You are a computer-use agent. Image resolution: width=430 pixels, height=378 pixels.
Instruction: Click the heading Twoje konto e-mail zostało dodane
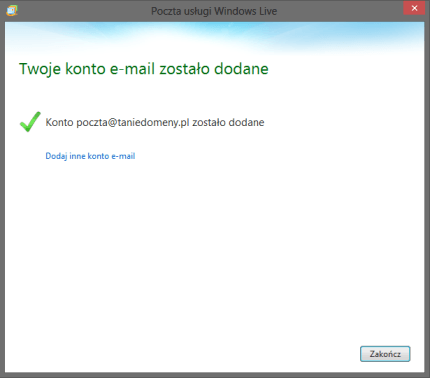144,69
